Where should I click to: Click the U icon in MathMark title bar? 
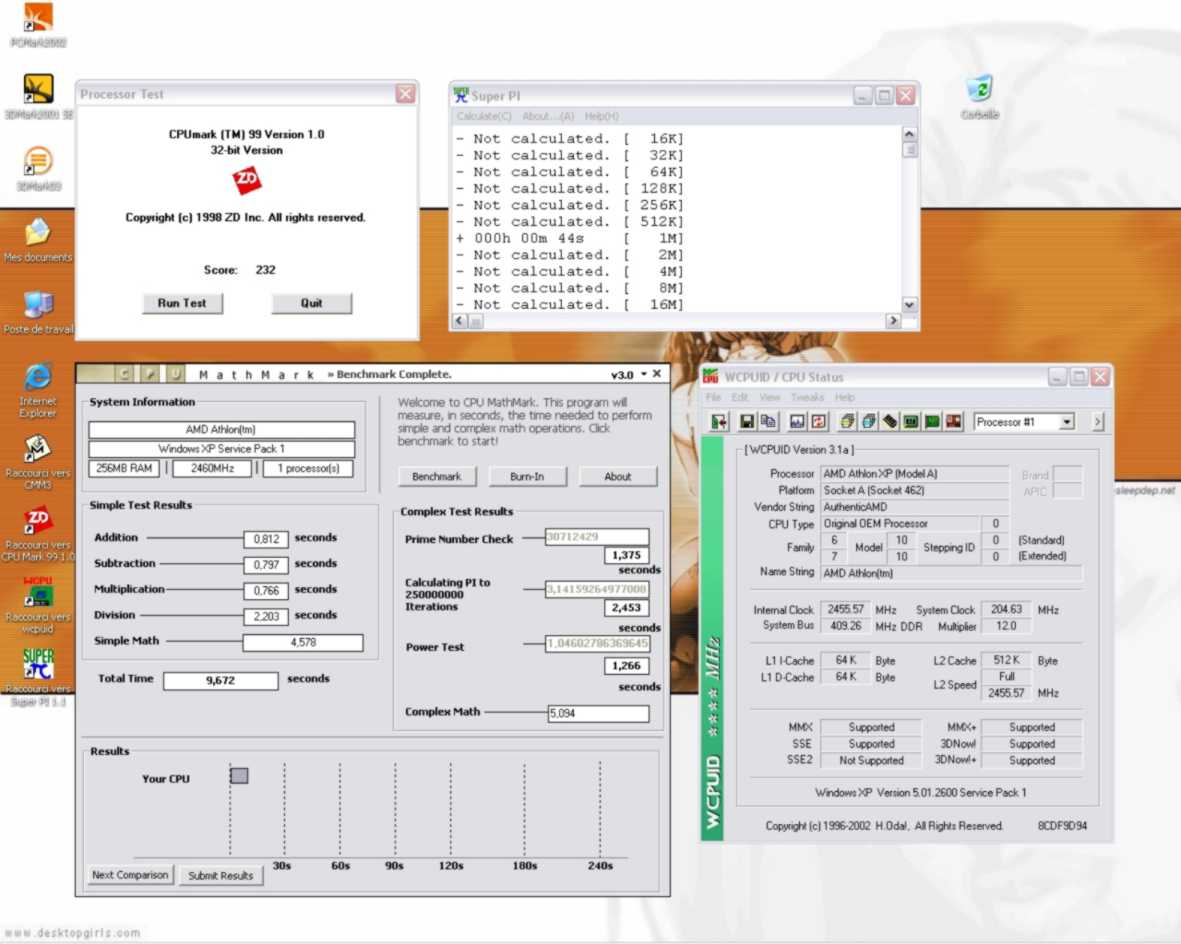tap(175, 374)
